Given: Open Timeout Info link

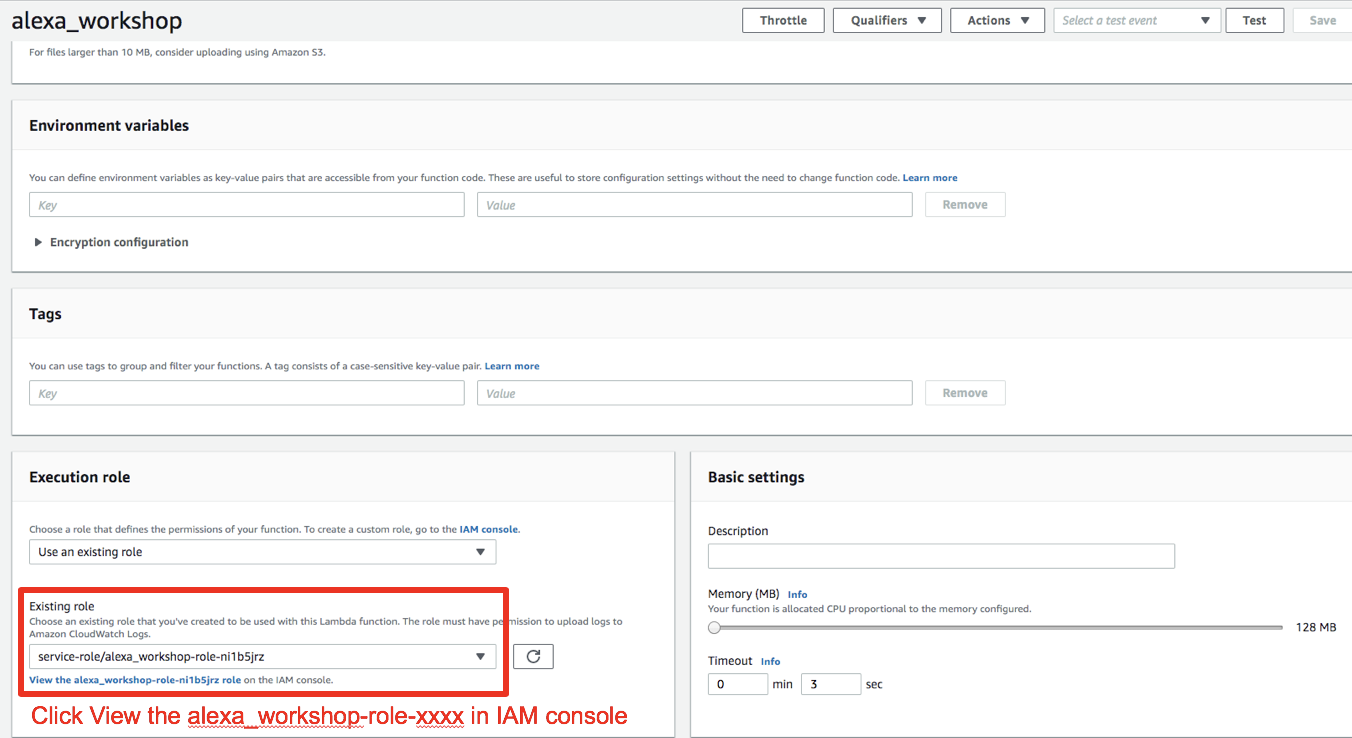Looking at the screenshot, I should tap(770, 661).
